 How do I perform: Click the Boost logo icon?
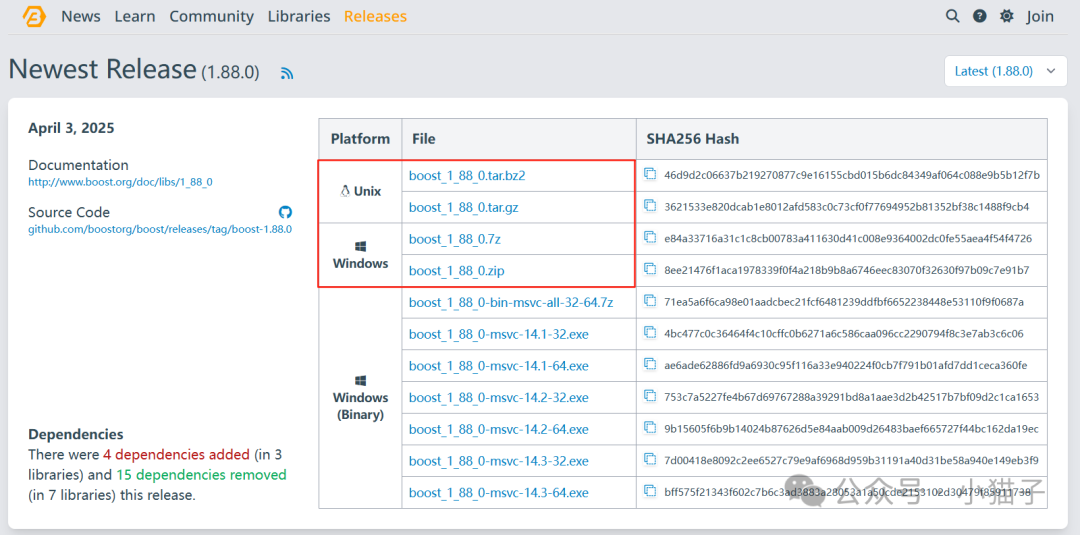(34, 17)
